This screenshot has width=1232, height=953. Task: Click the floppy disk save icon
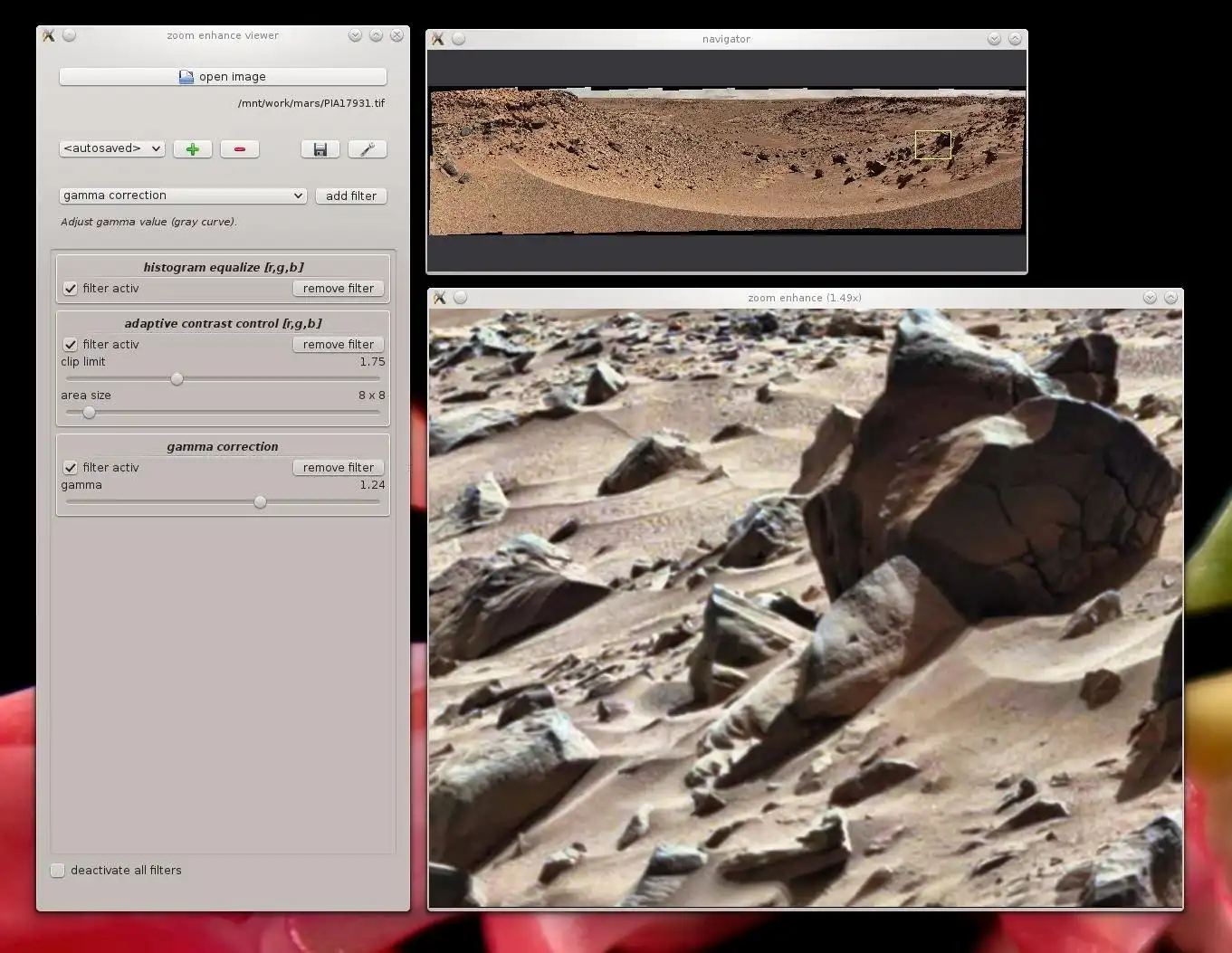[320, 149]
